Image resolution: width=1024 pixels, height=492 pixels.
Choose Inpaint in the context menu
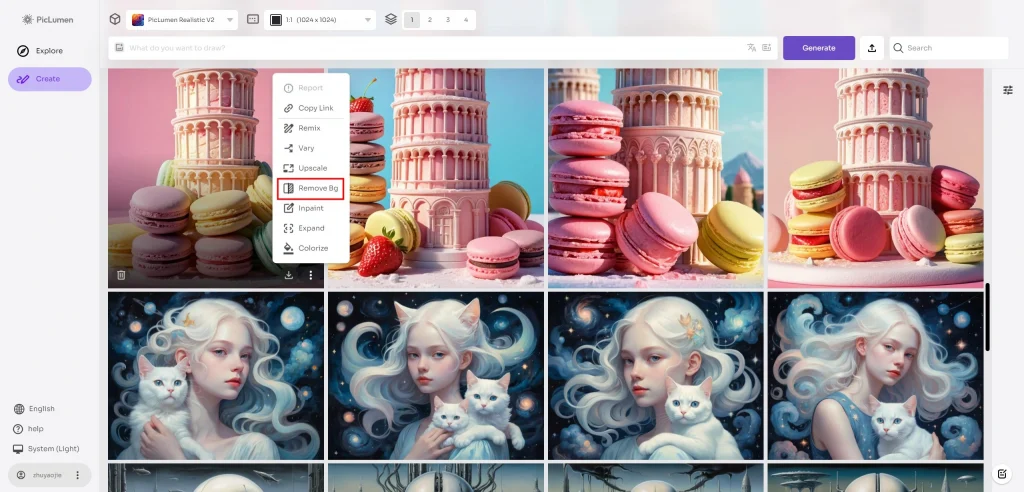pyautogui.click(x=311, y=208)
